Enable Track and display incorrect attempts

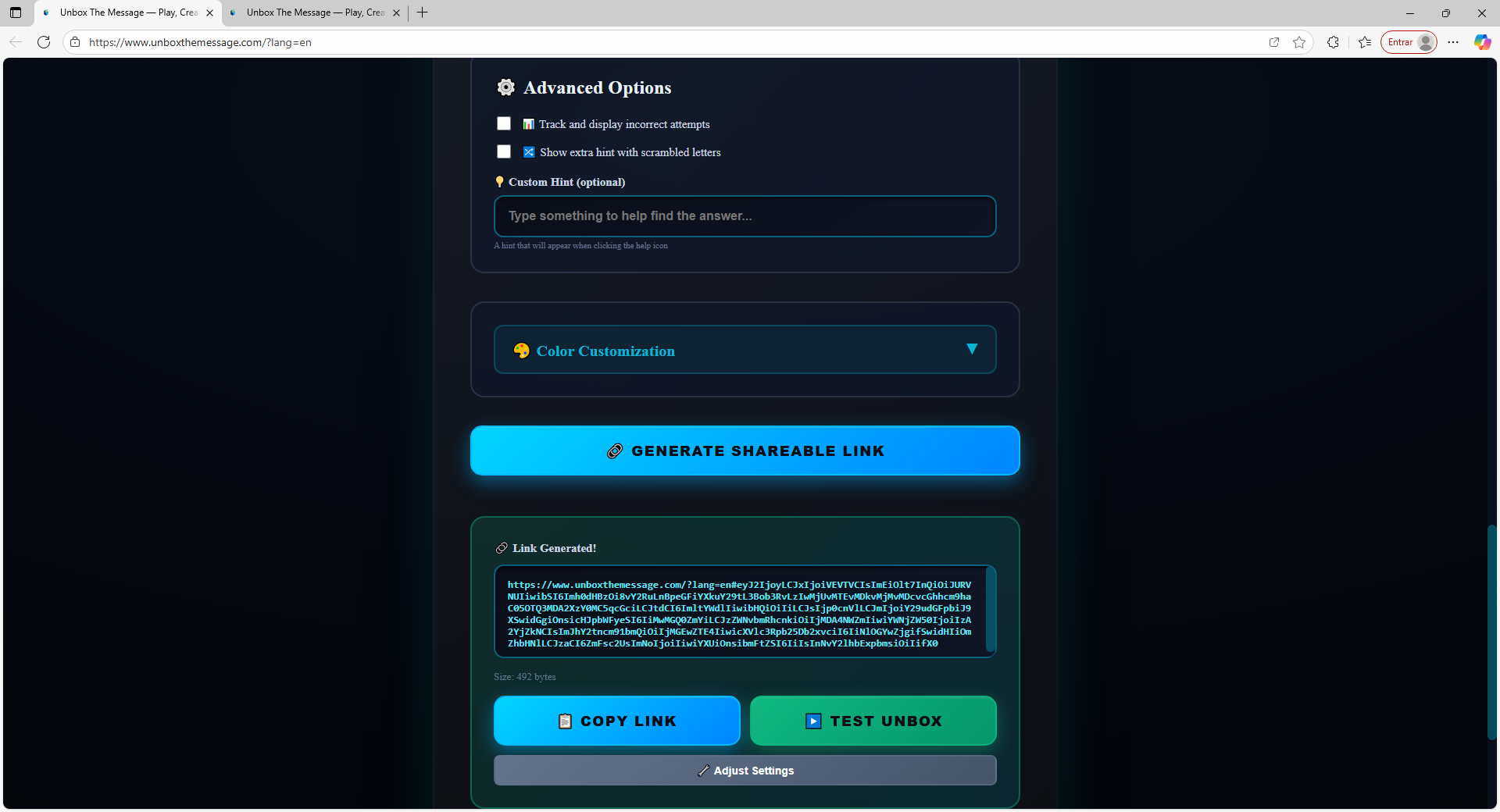(503, 123)
